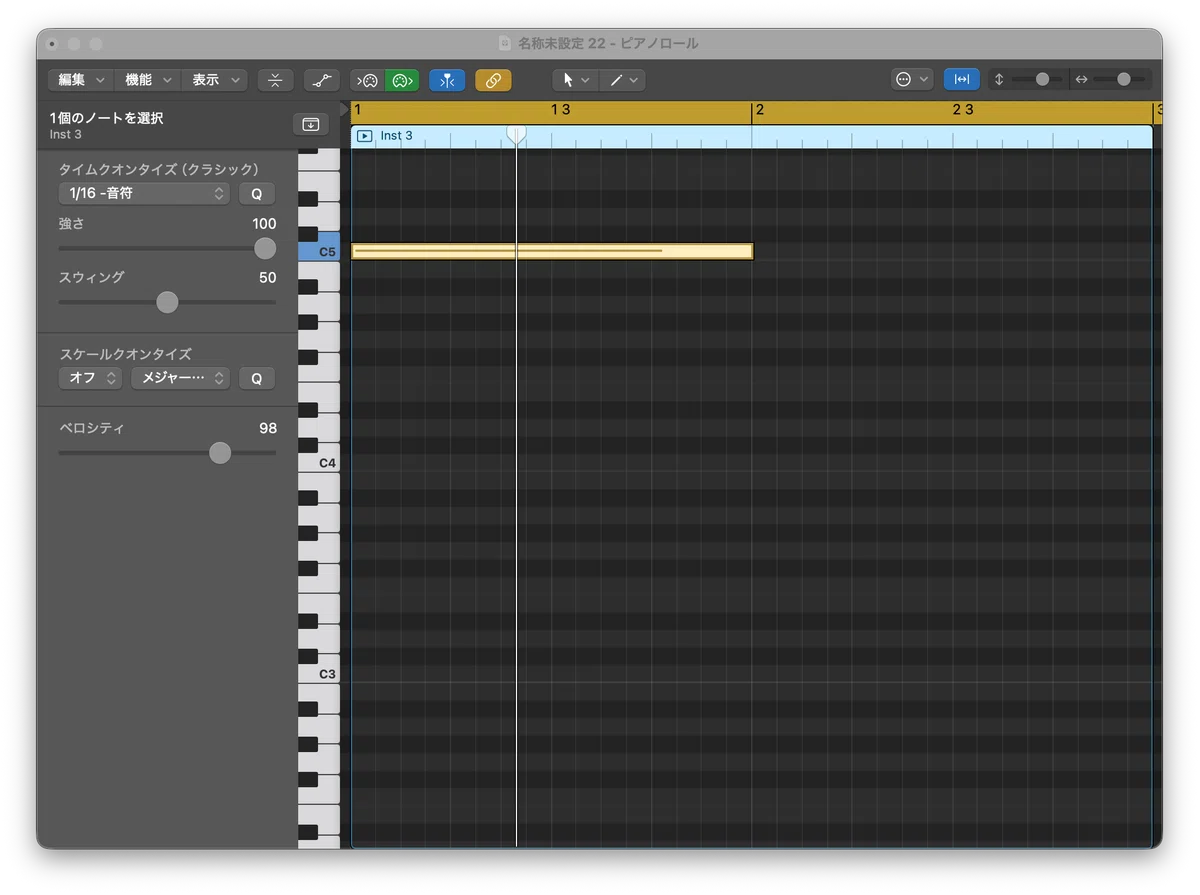1200x895 pixels.
Task: Click the scale quantize Q button
Action: coord(257,379)
